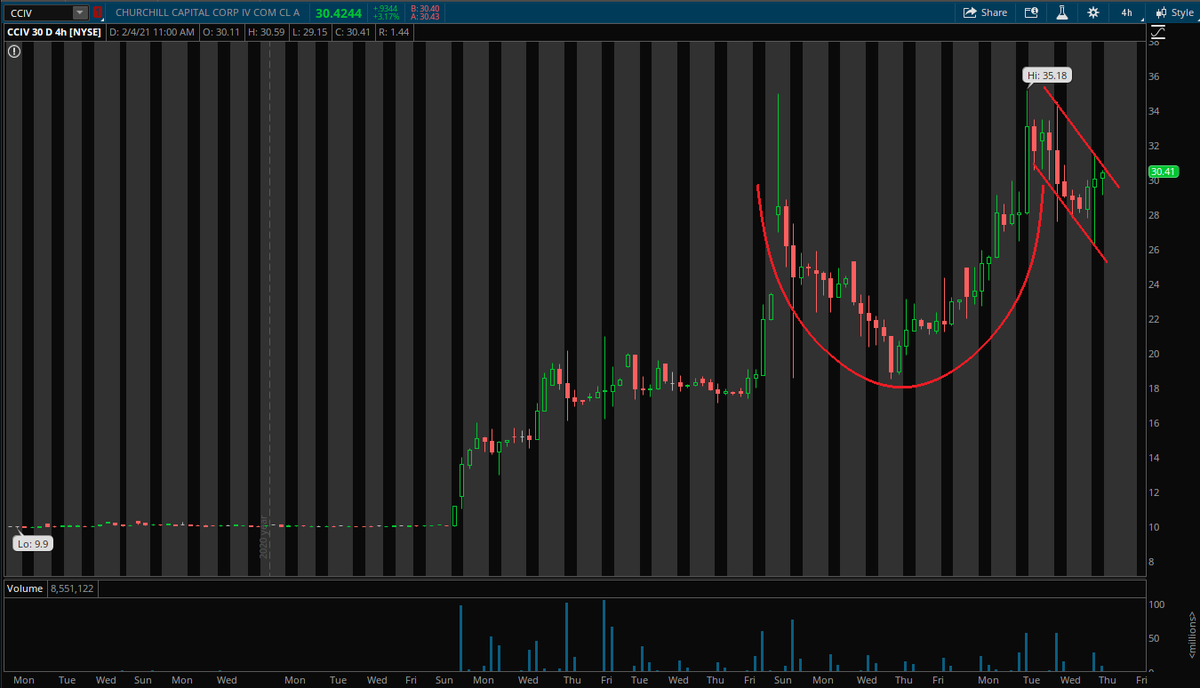Click the CCIV 30 D 4h [NYSE] label
The height and width of the screenshot is (688, 1200).
coord(52,33)
